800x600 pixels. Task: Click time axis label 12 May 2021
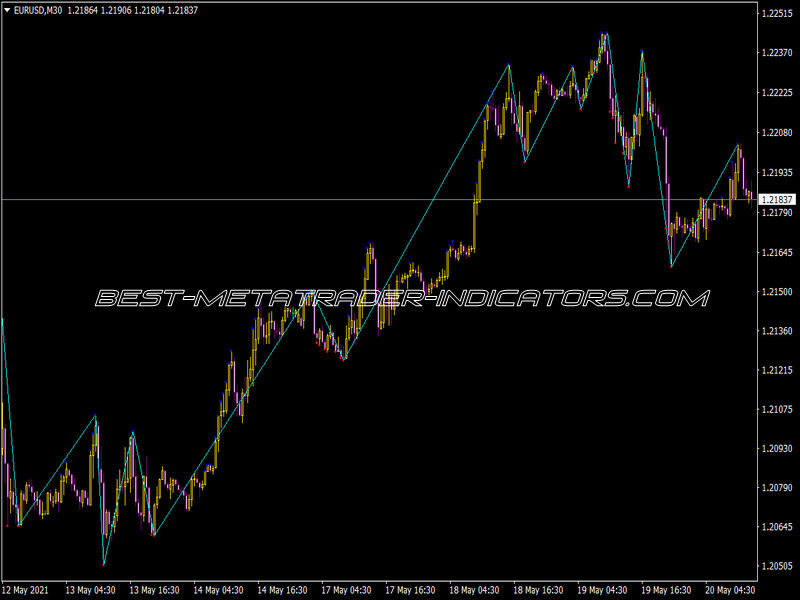click(x=26, y=591)
